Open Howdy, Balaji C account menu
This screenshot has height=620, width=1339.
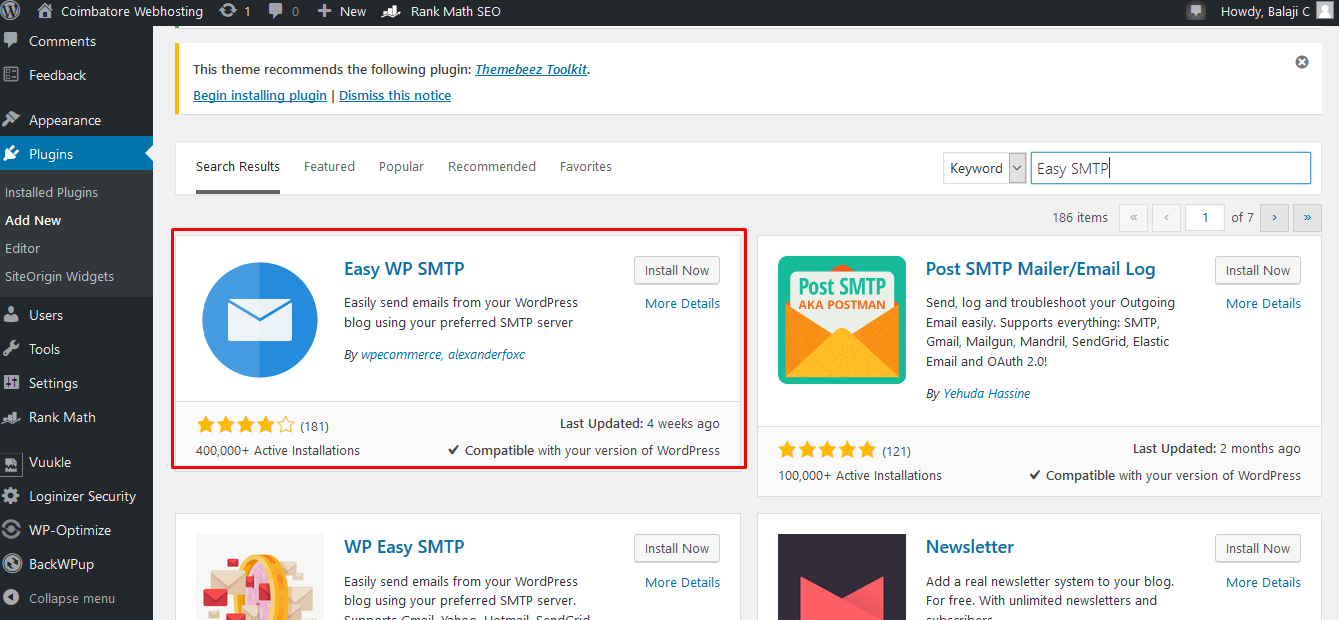[x=1276, y=11]
